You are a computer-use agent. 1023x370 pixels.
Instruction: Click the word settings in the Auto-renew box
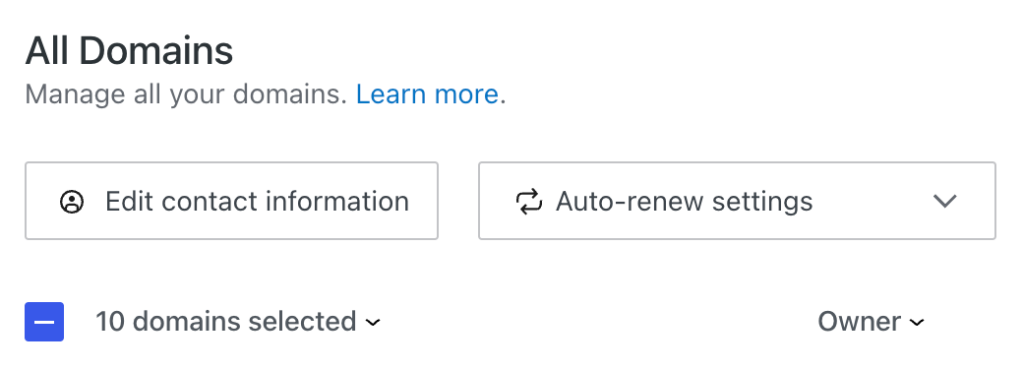762,202
